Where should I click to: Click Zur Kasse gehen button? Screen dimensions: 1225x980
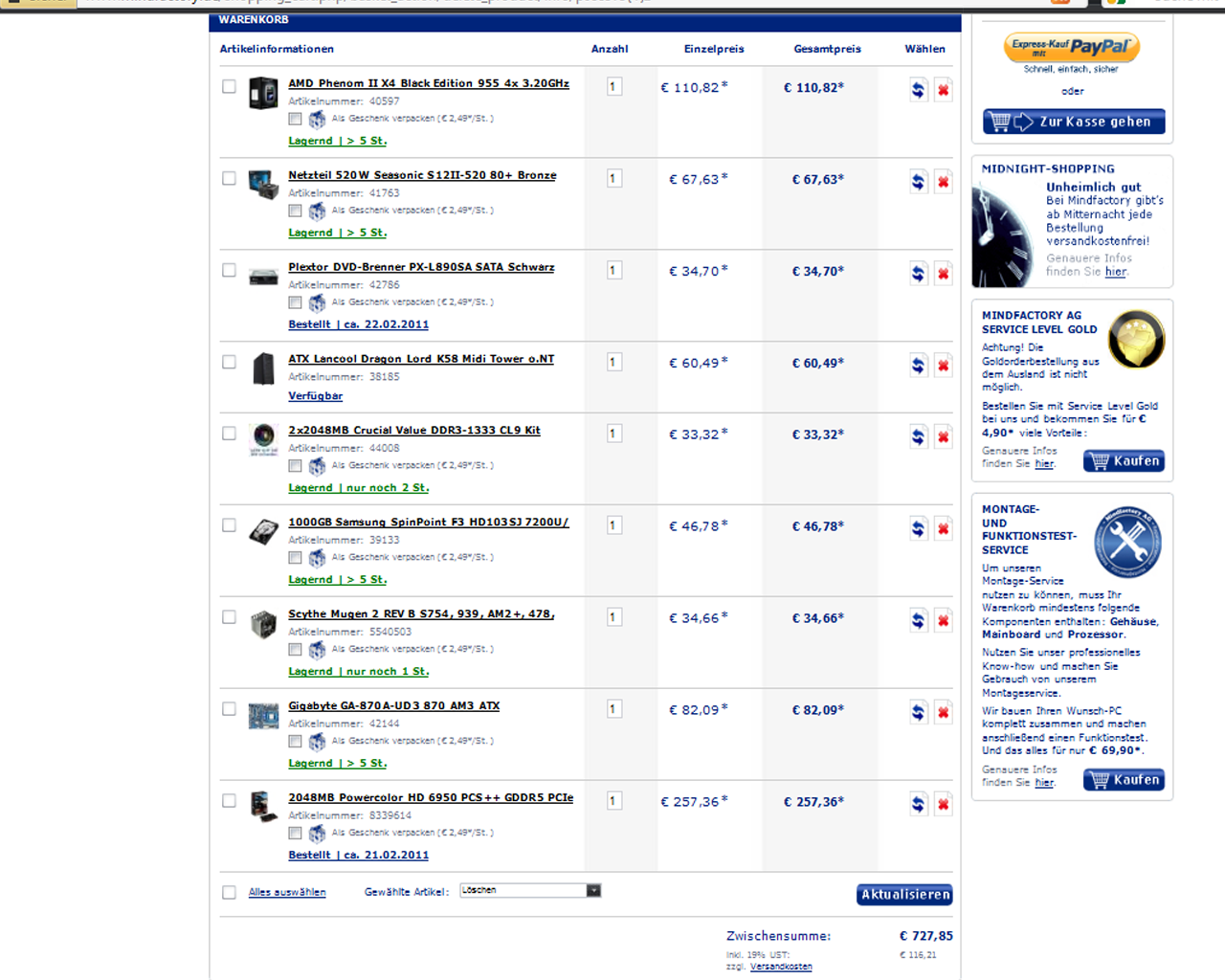(x=1074, y=122)
